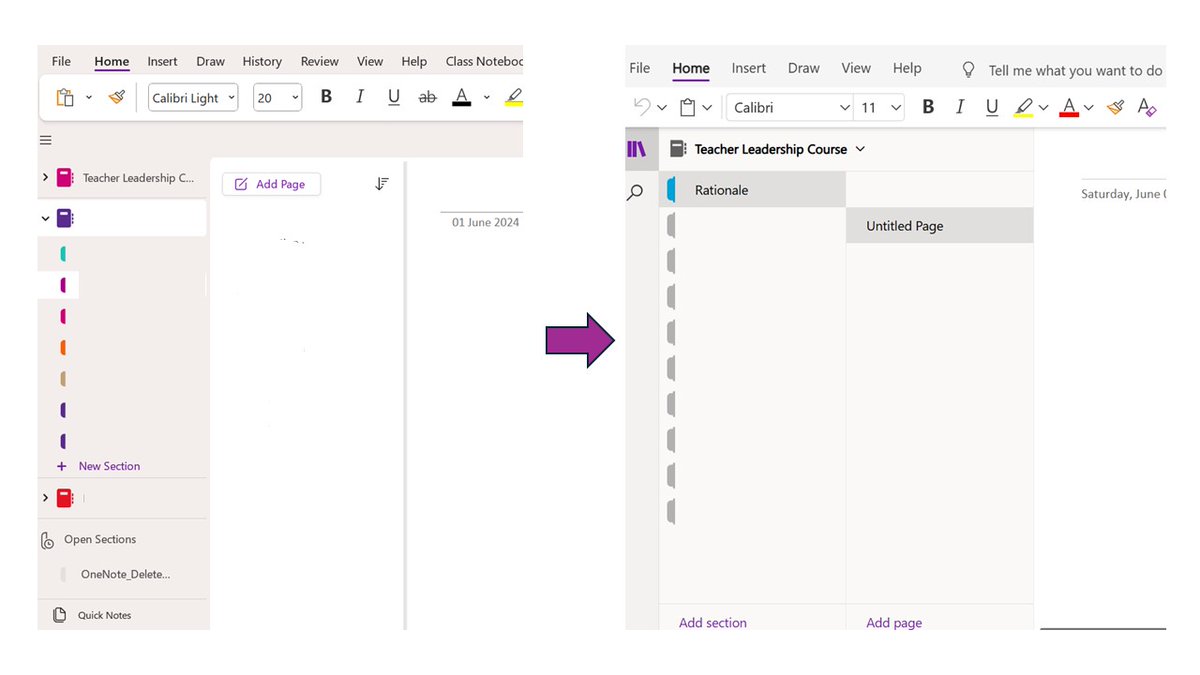Click the Quick Notes page icon
Screen dimensions: 1200x675
59,615
